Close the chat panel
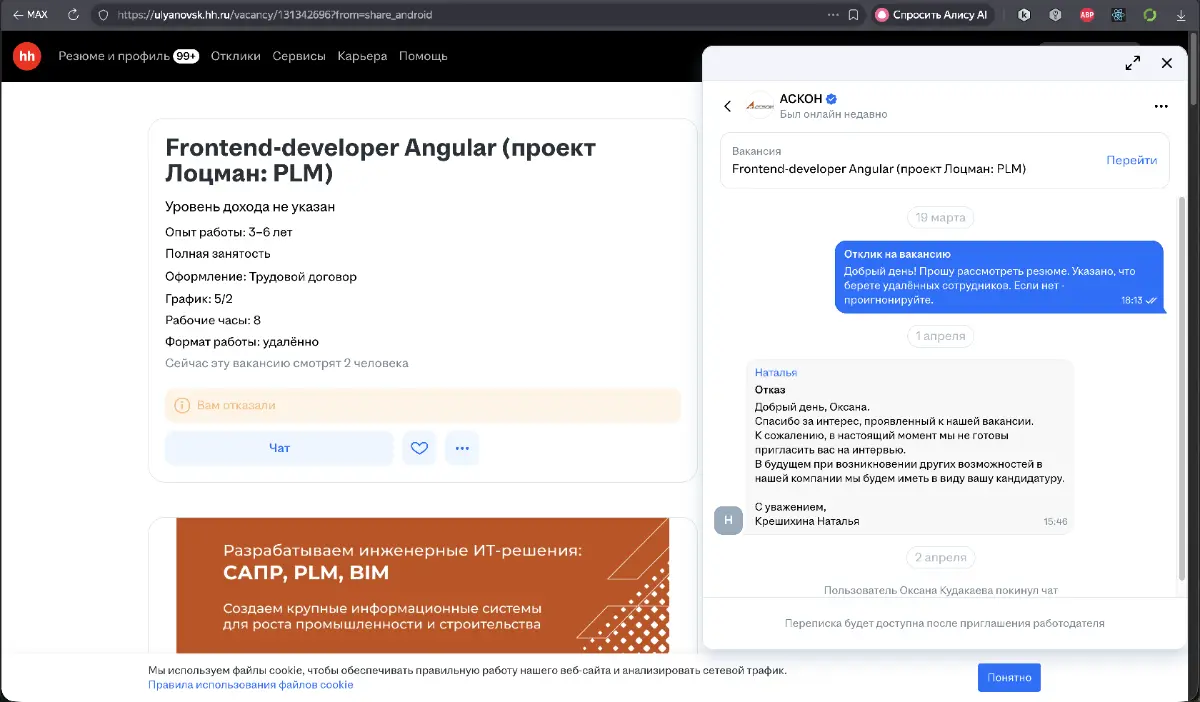1200x702 pixels. 1166,63
